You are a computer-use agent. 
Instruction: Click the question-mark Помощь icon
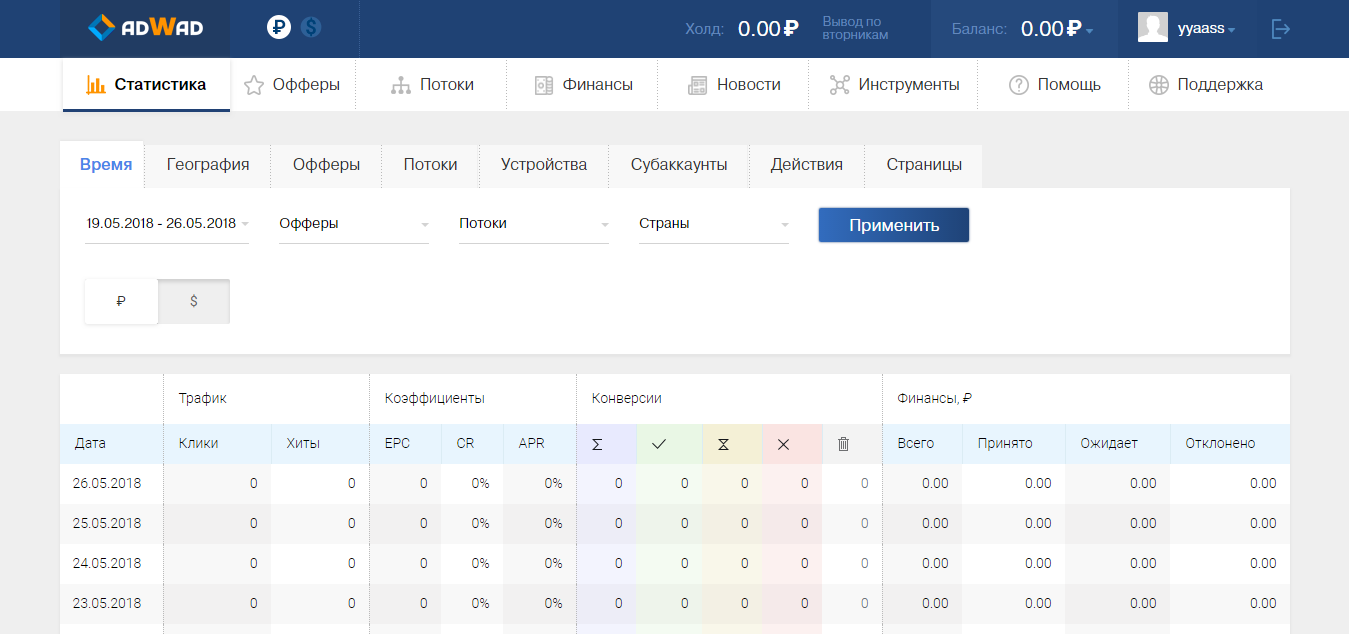tap(1019, 85)
